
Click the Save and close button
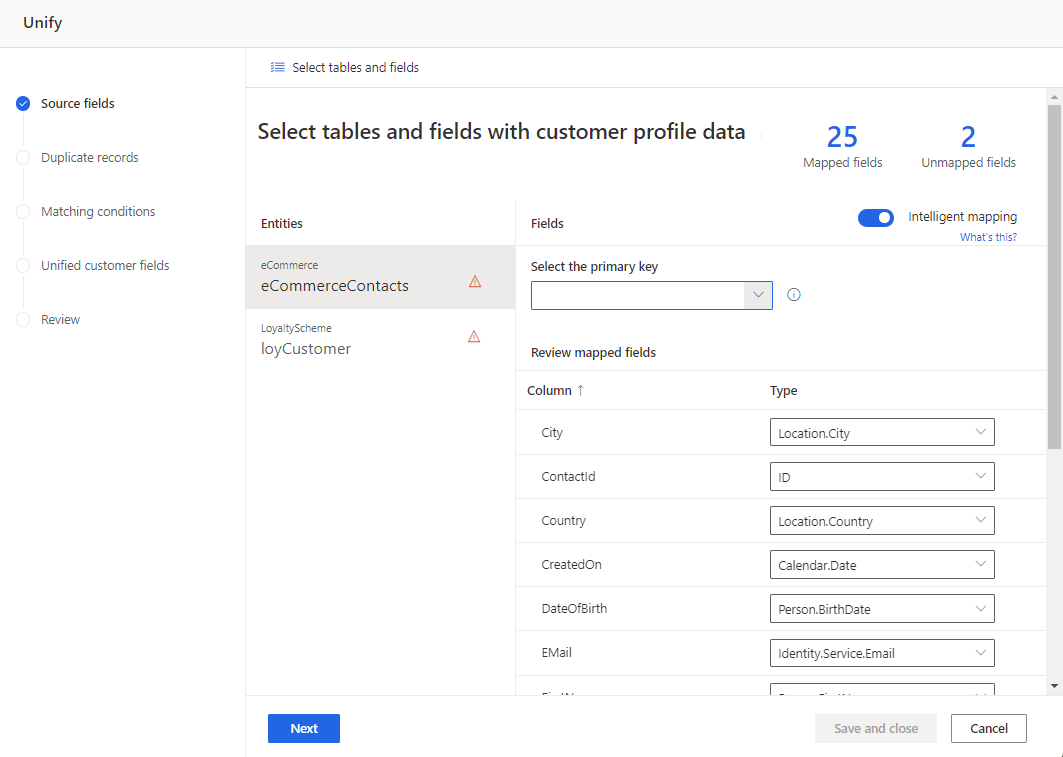876,729
